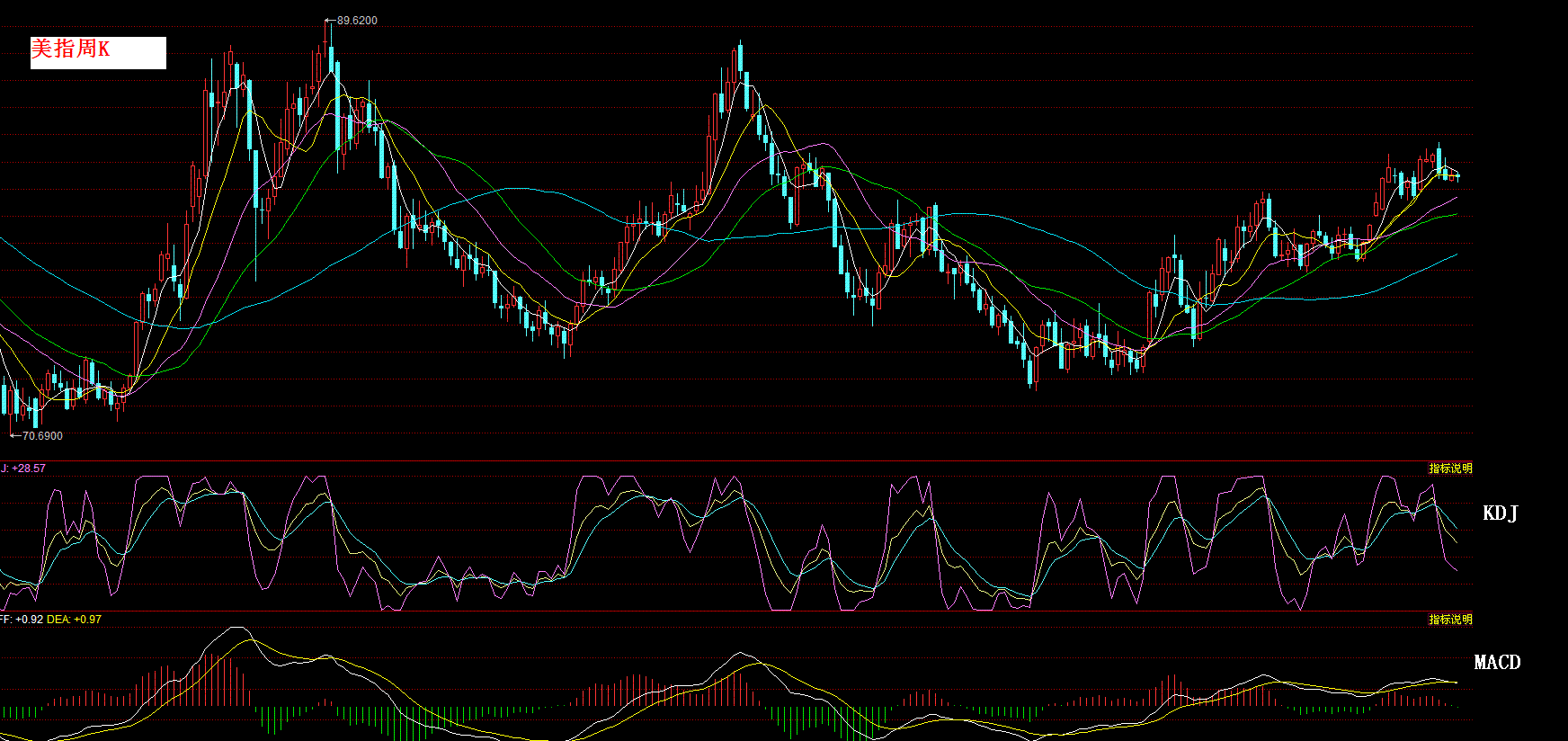Click right end of magenta KDJ J line
This screenshot has width=1568, height=741.
[x=1457, y=570]
